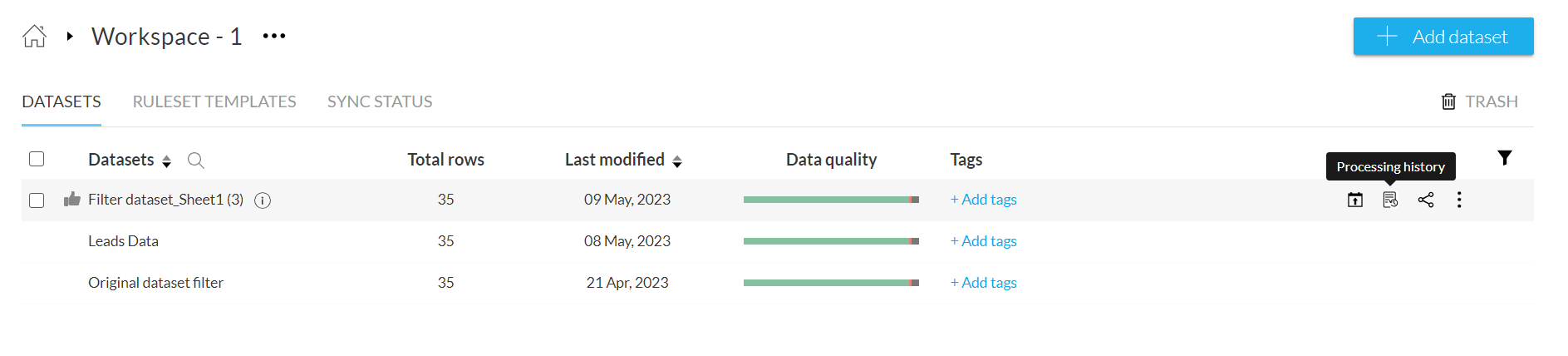Open the filter funnel icon
The image size is (1568, 356).
click(x=1504, y=158)
